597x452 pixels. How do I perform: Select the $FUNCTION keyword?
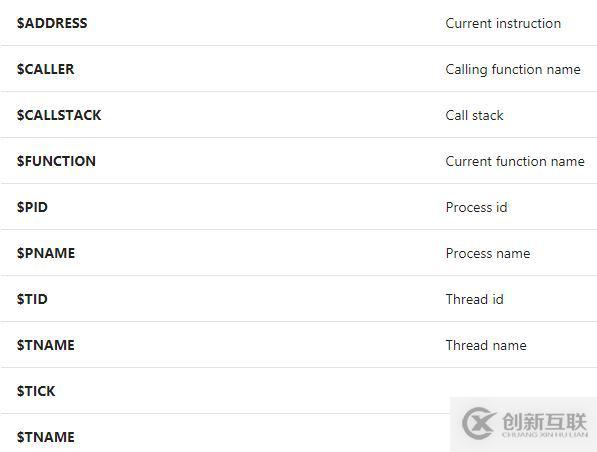56,161
